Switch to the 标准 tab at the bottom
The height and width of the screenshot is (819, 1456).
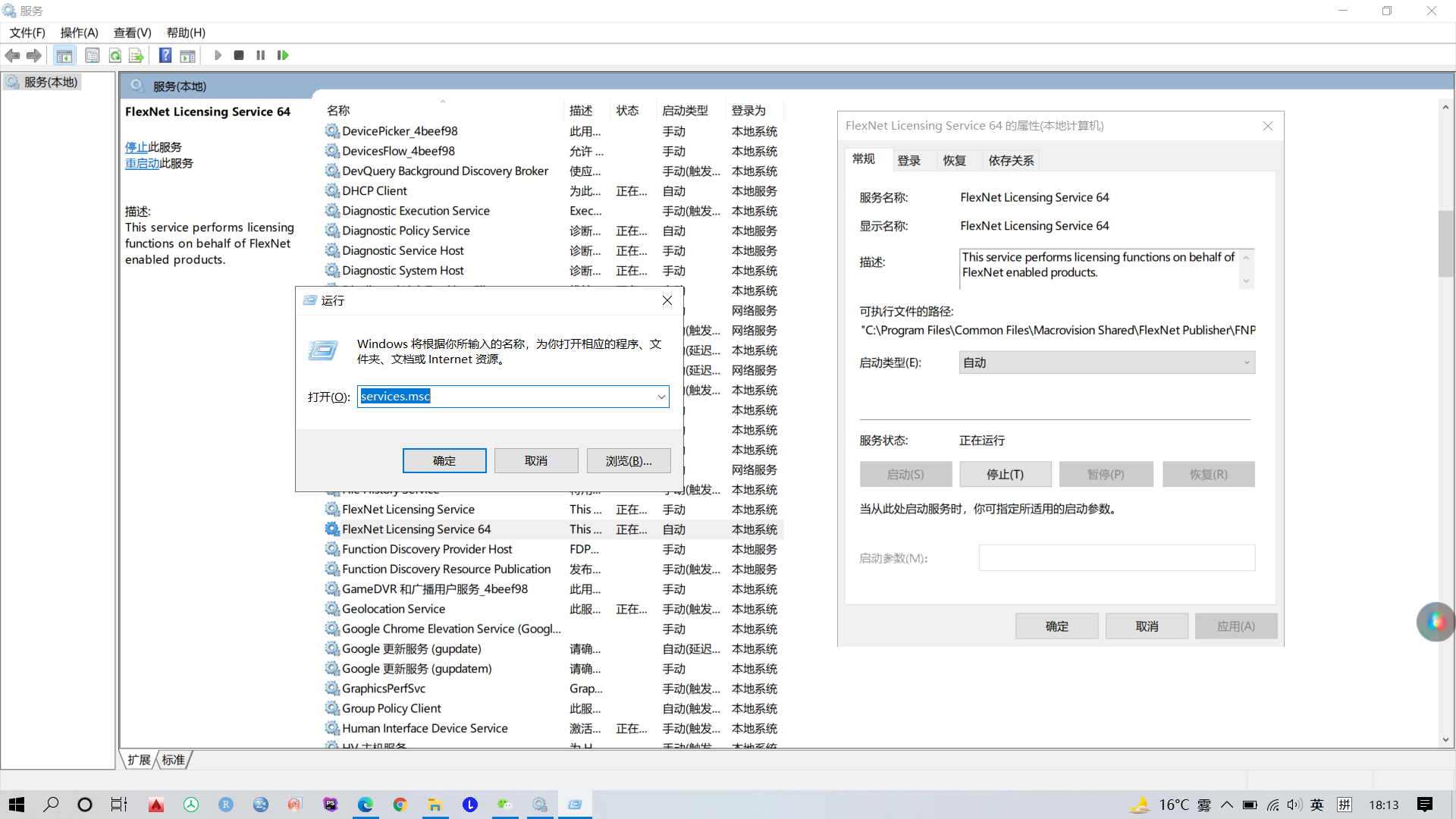pos(174,760)
